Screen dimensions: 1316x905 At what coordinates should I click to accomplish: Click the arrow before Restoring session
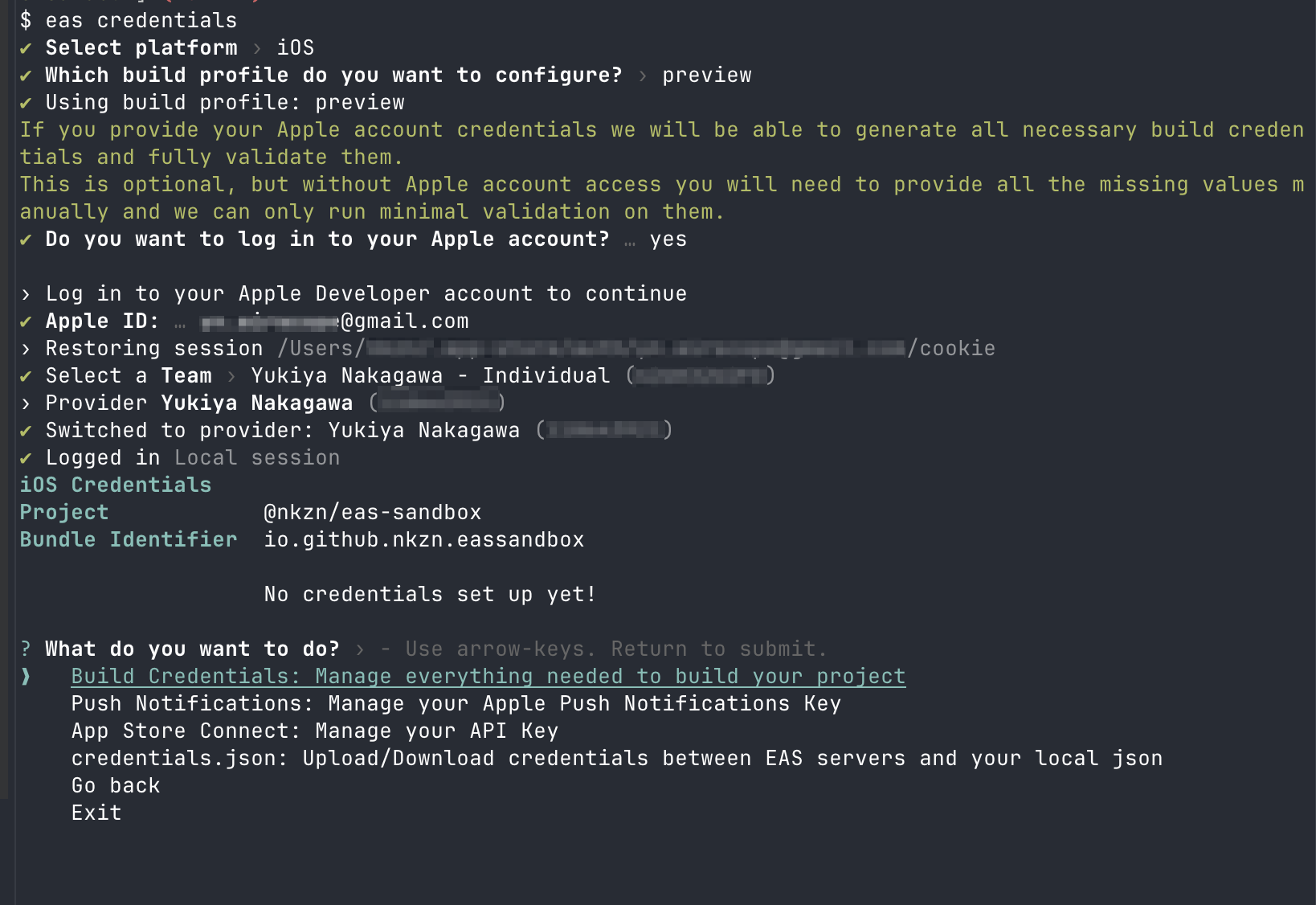pyautogui.click(x=26, y=349)
